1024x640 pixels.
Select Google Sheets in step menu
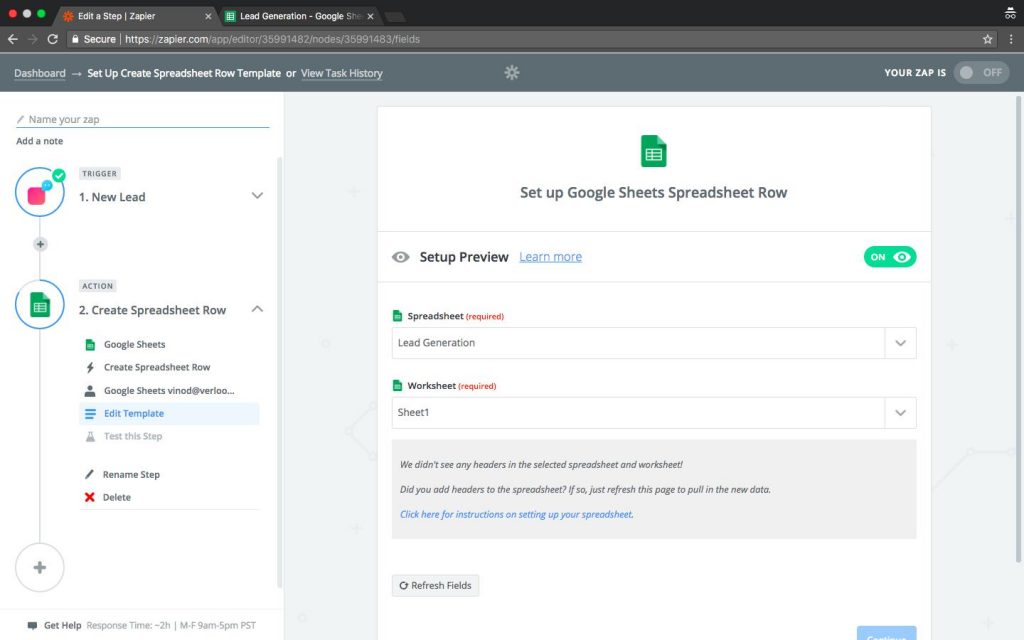tap(135, 345)
